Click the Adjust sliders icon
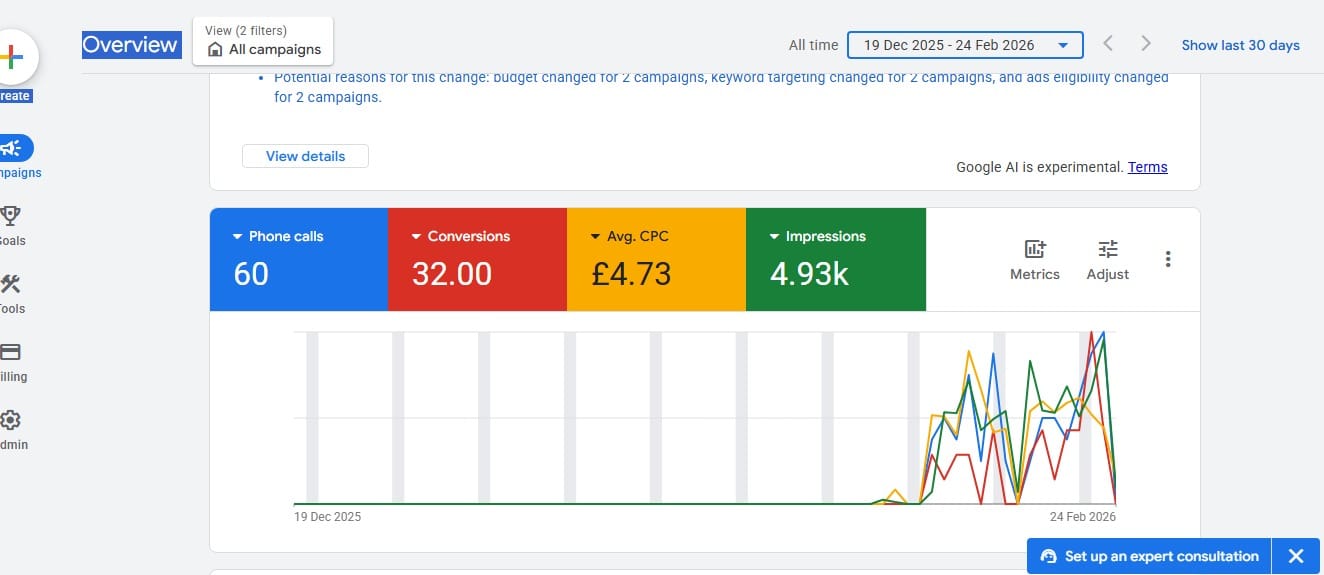 click(1108, 249)
